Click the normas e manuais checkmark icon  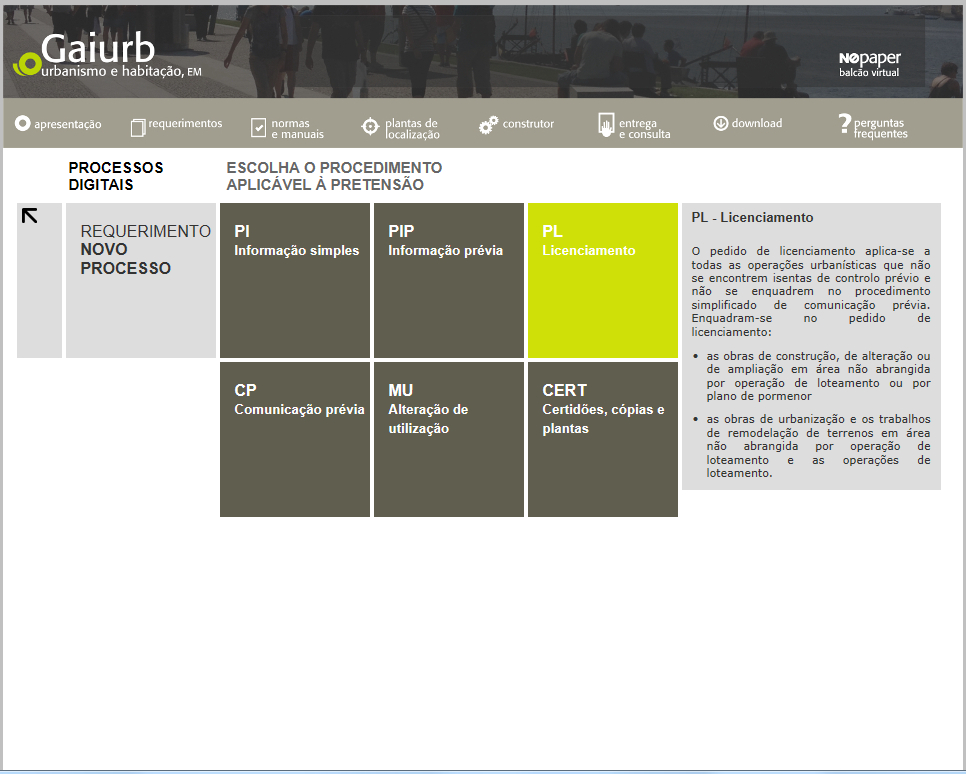(259, 128)
